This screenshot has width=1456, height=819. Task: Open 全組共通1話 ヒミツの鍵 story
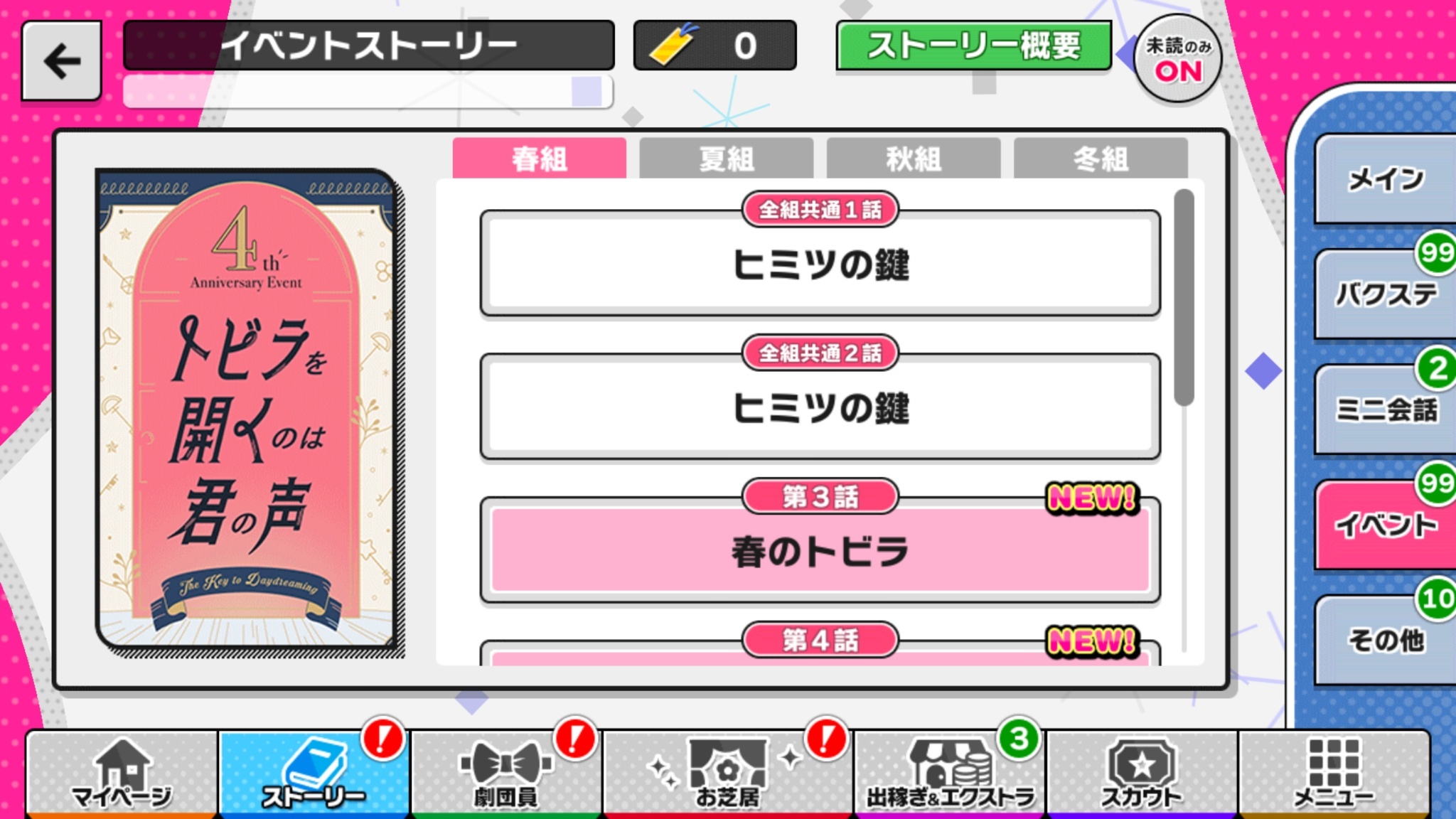(x=820, y=263)
